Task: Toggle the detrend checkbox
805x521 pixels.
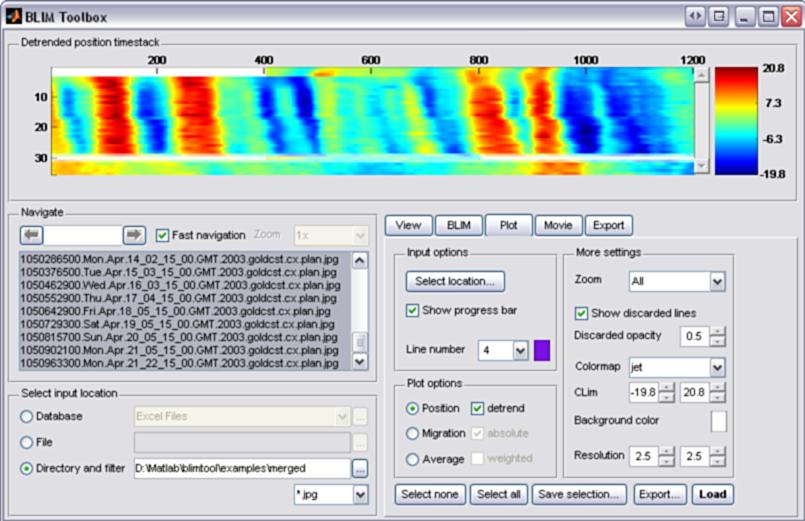Action: click(477, 408)
